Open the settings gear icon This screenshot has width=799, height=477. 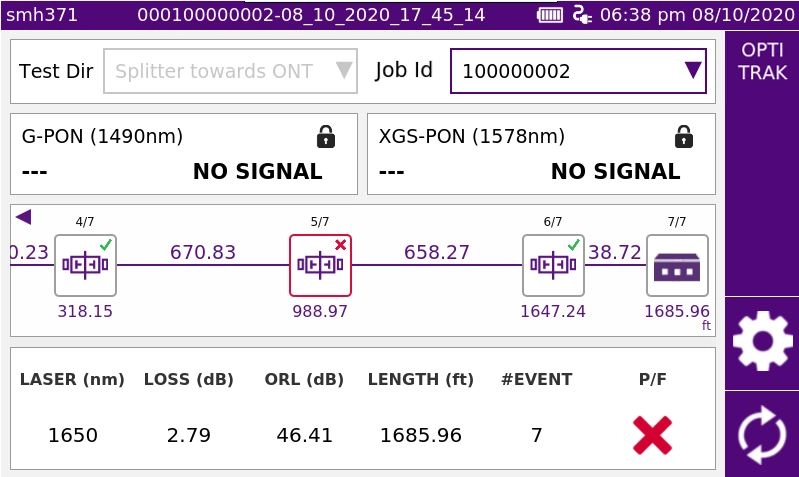point(762,342)
